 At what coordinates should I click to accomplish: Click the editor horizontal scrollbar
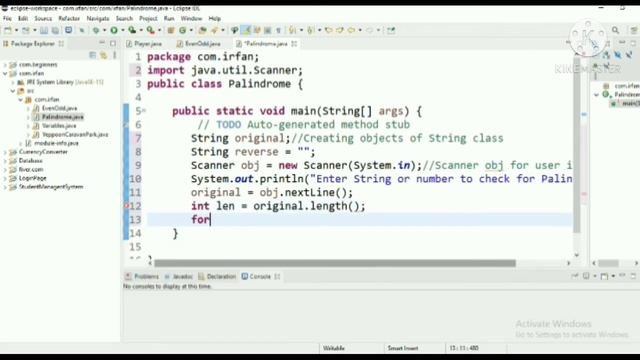click(335, 263)
